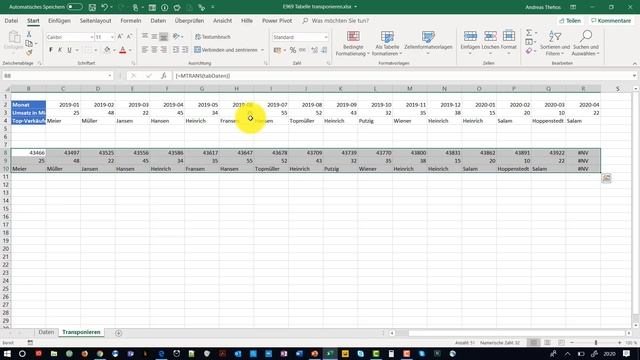Toggle bottom vertical alignment
640x360 pixels.
(163, 37)
